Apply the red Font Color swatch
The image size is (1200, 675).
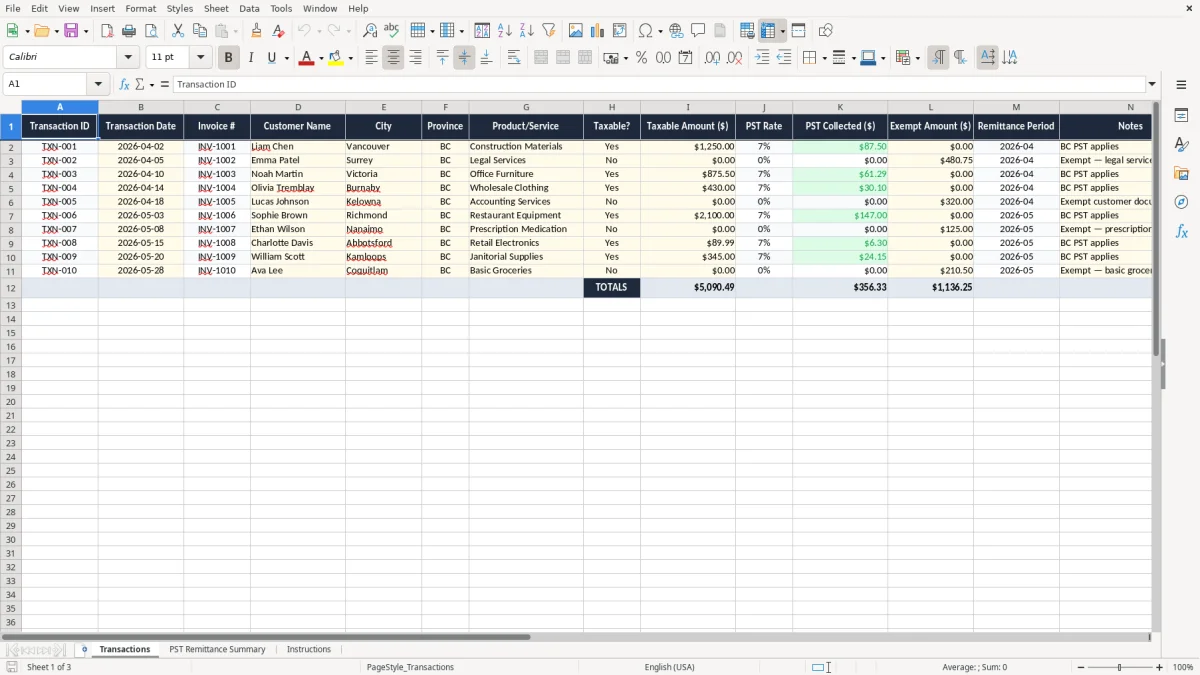pyautogui.click(x=305, y=58)
